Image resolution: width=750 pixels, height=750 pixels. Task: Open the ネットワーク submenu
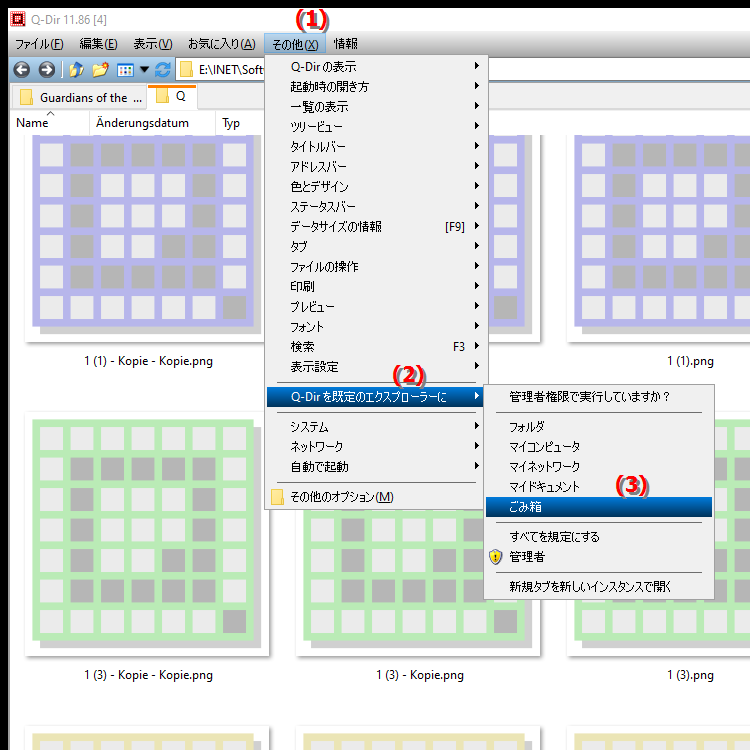377,446
